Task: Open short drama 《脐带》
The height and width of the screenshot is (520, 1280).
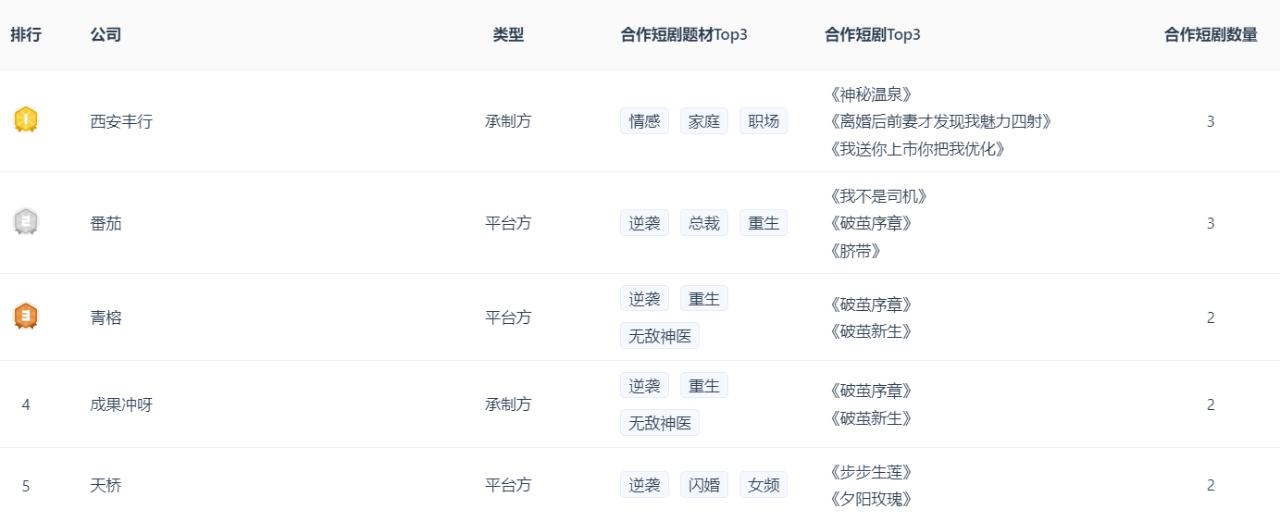Action: click(855, 251)
